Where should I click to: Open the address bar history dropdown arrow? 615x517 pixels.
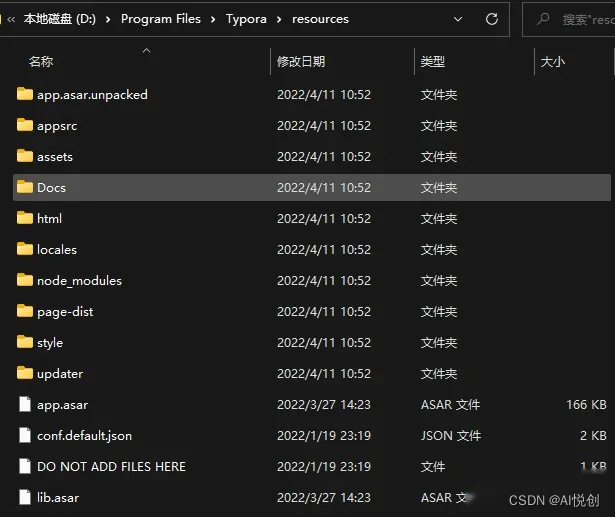point(458,19)
